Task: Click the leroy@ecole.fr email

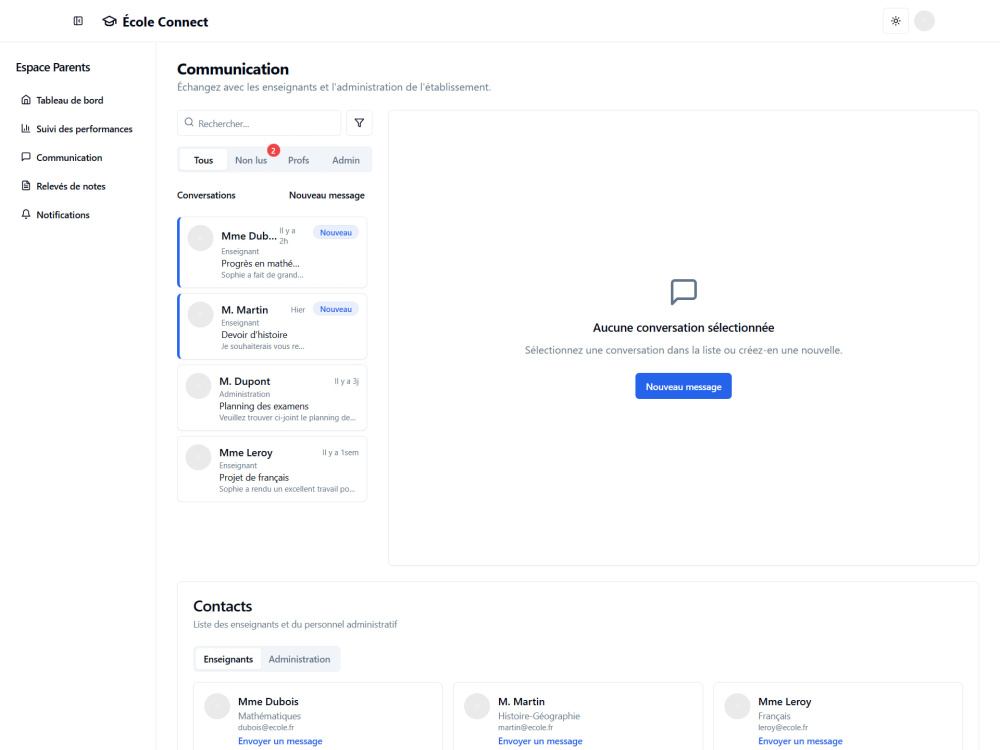Action: (783, 728)
